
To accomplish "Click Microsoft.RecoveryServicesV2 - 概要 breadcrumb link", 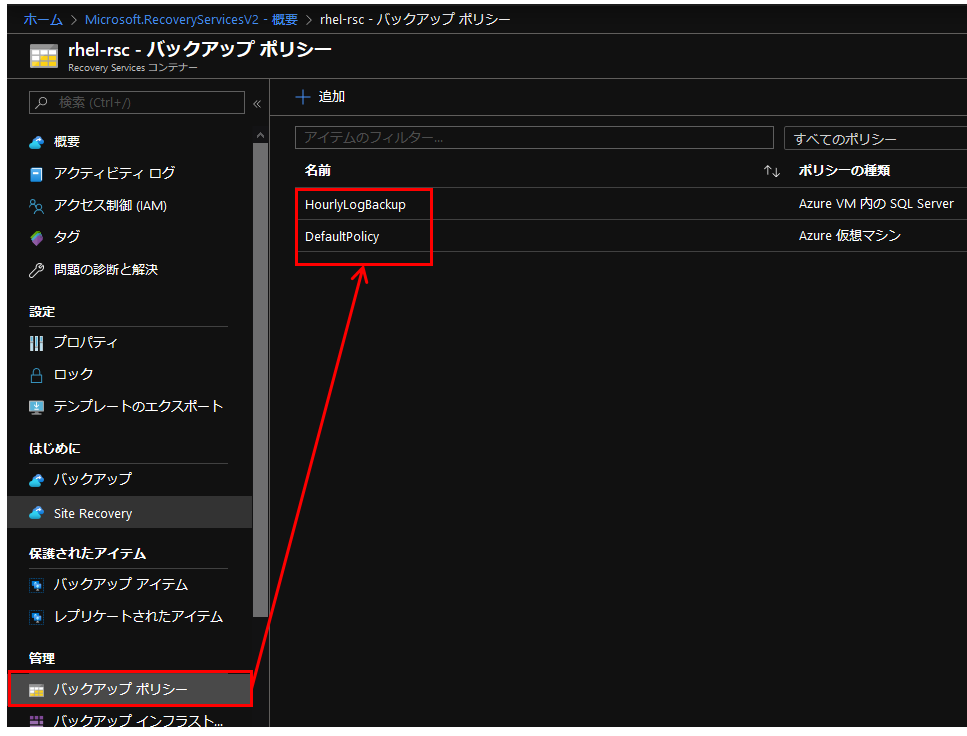I will (x=191, y=20).
